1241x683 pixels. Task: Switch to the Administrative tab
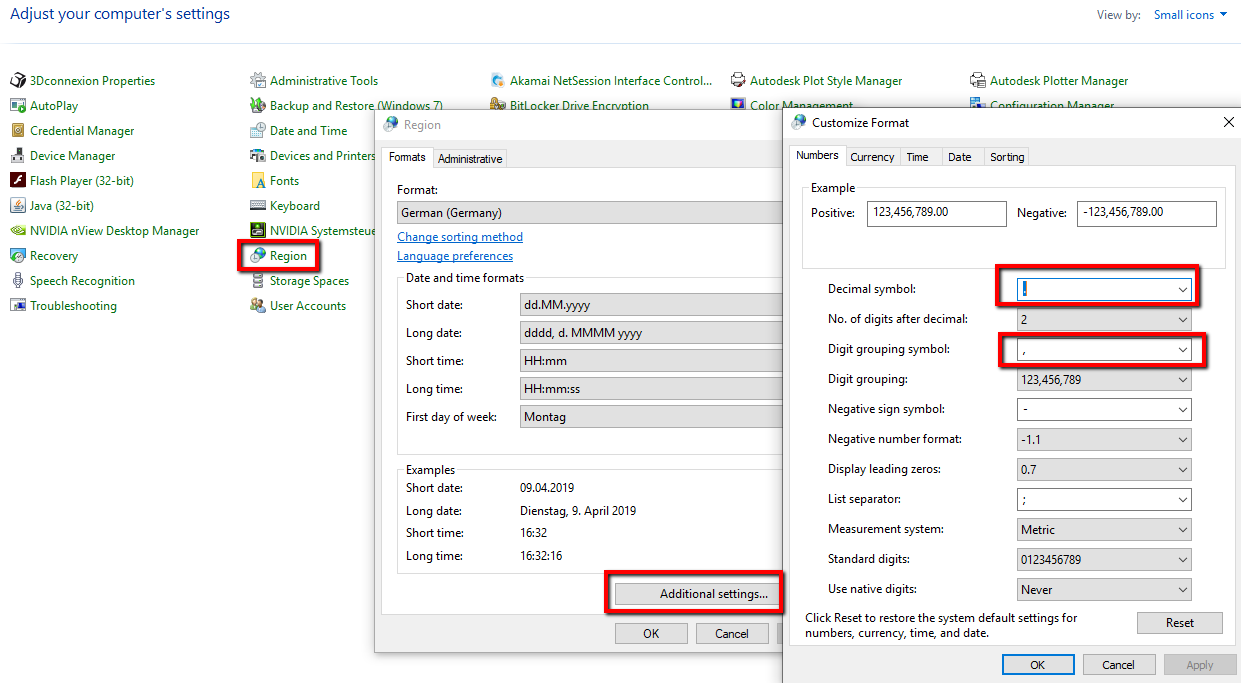pos(469,157)
